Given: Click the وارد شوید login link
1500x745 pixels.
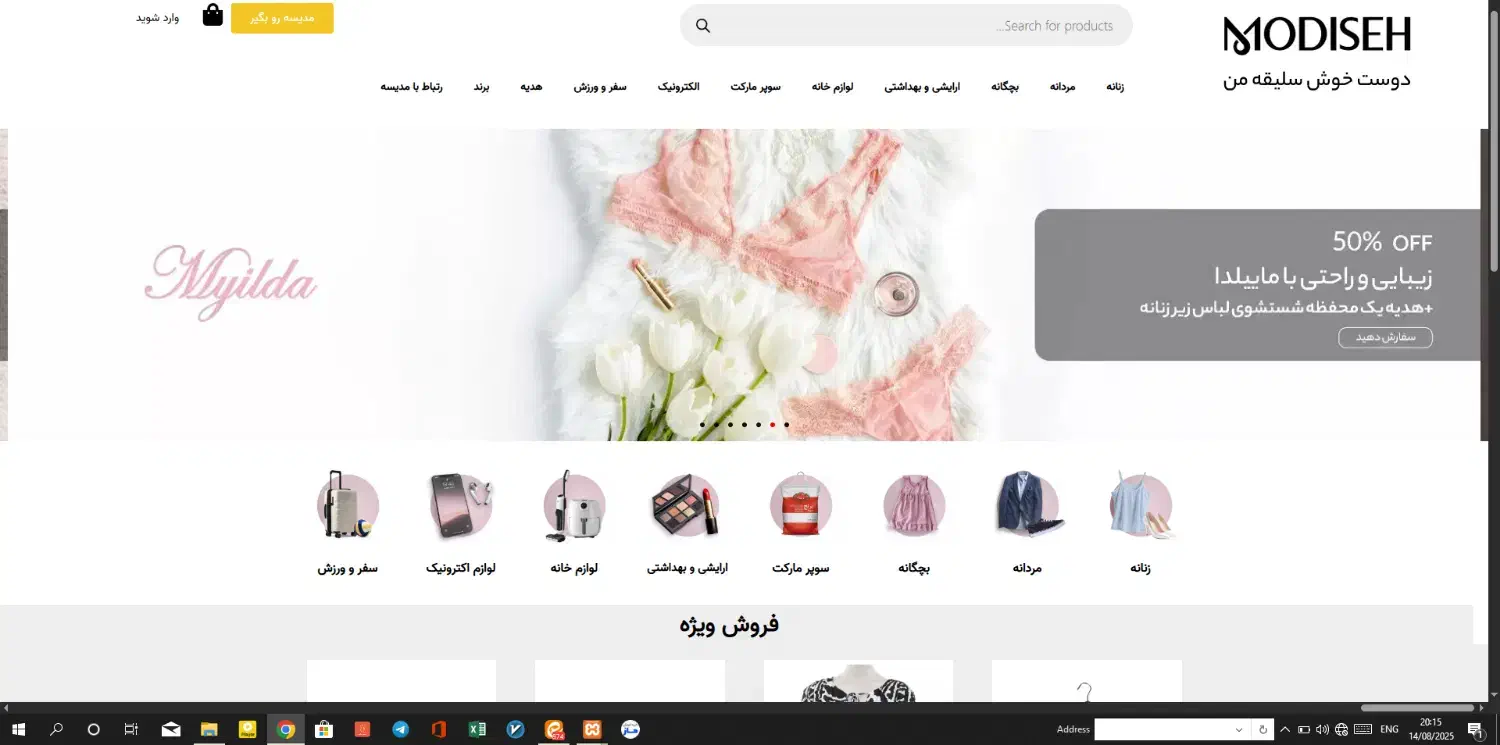Looking at the screenshot, I should point(157,18).
